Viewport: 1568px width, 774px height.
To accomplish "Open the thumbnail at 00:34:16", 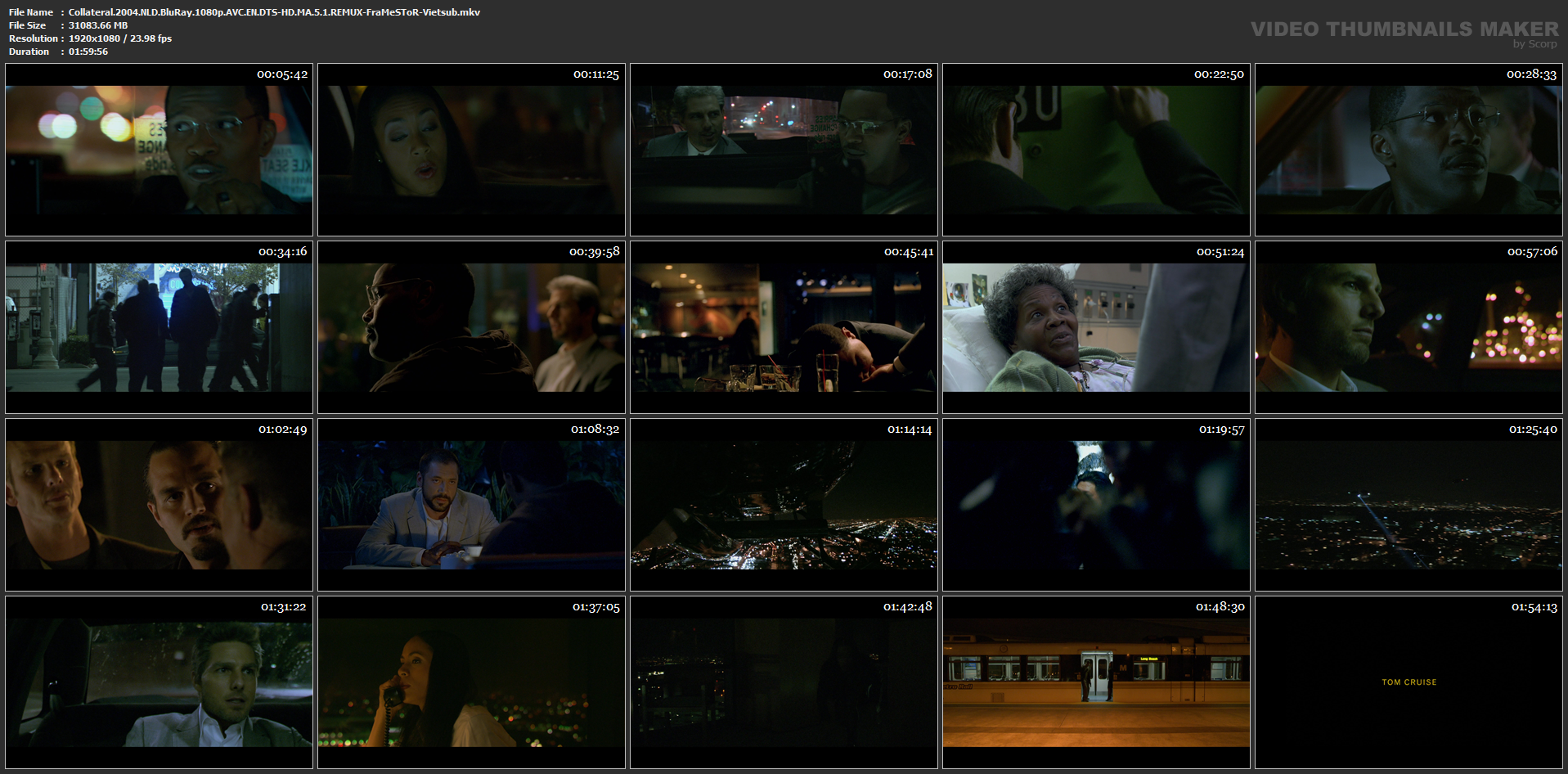I will tap(159, 327).
